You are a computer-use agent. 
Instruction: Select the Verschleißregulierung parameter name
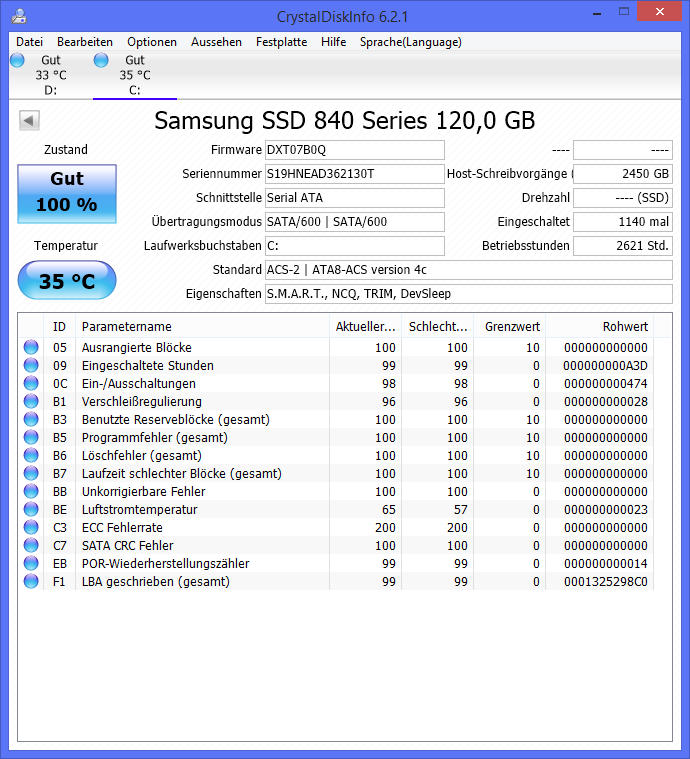[141, 402]
